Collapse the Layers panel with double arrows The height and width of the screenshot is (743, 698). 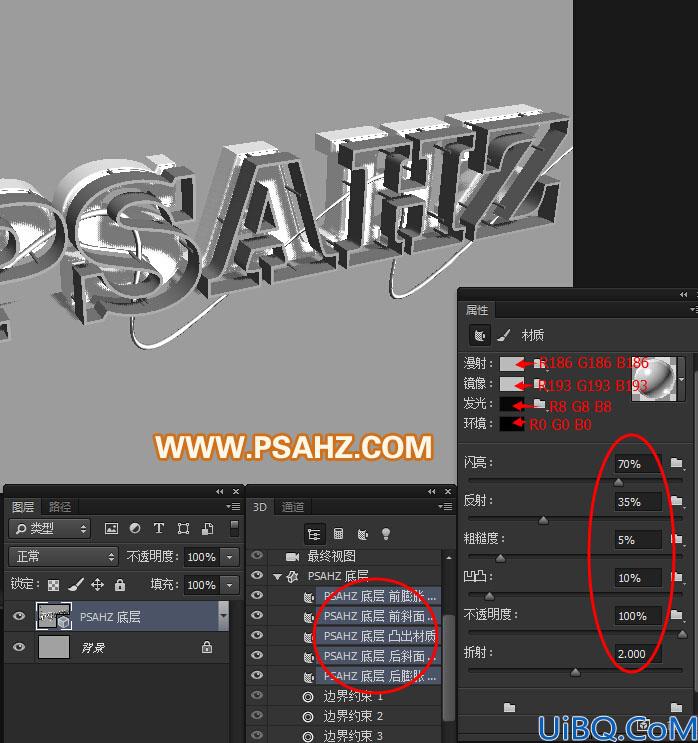(219, 491)
